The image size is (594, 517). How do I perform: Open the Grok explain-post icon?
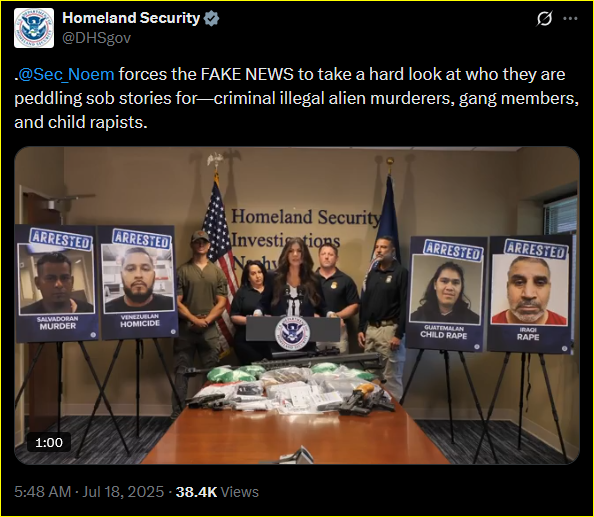tap(544, 18)
